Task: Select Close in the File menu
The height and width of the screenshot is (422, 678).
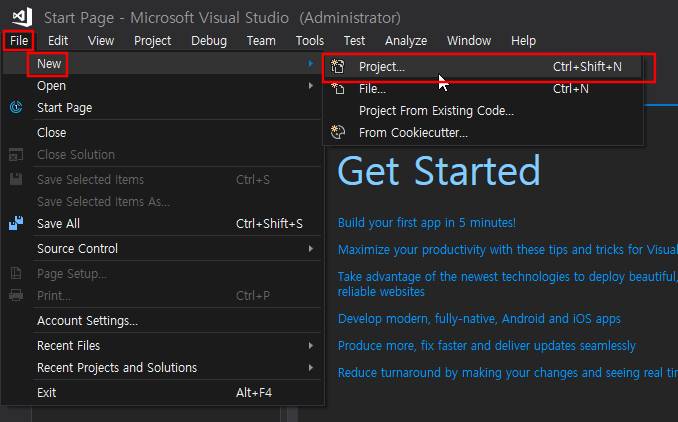Action: coord(52,132)
